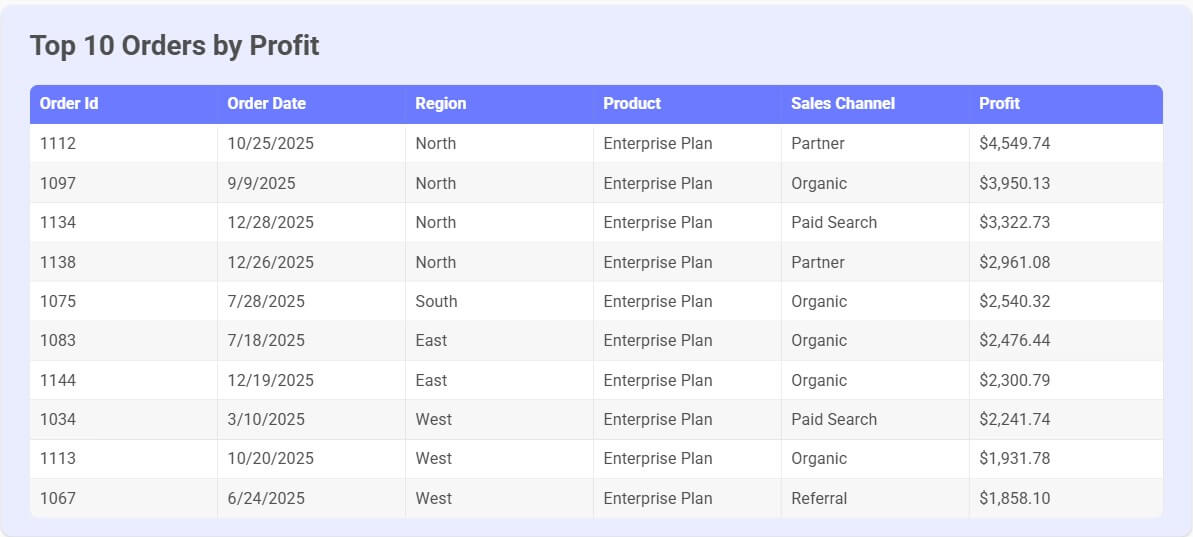Viewport: 1193px width, 537px height.
Task: Click the date 12/19/2025
Action: coord(270,380)
